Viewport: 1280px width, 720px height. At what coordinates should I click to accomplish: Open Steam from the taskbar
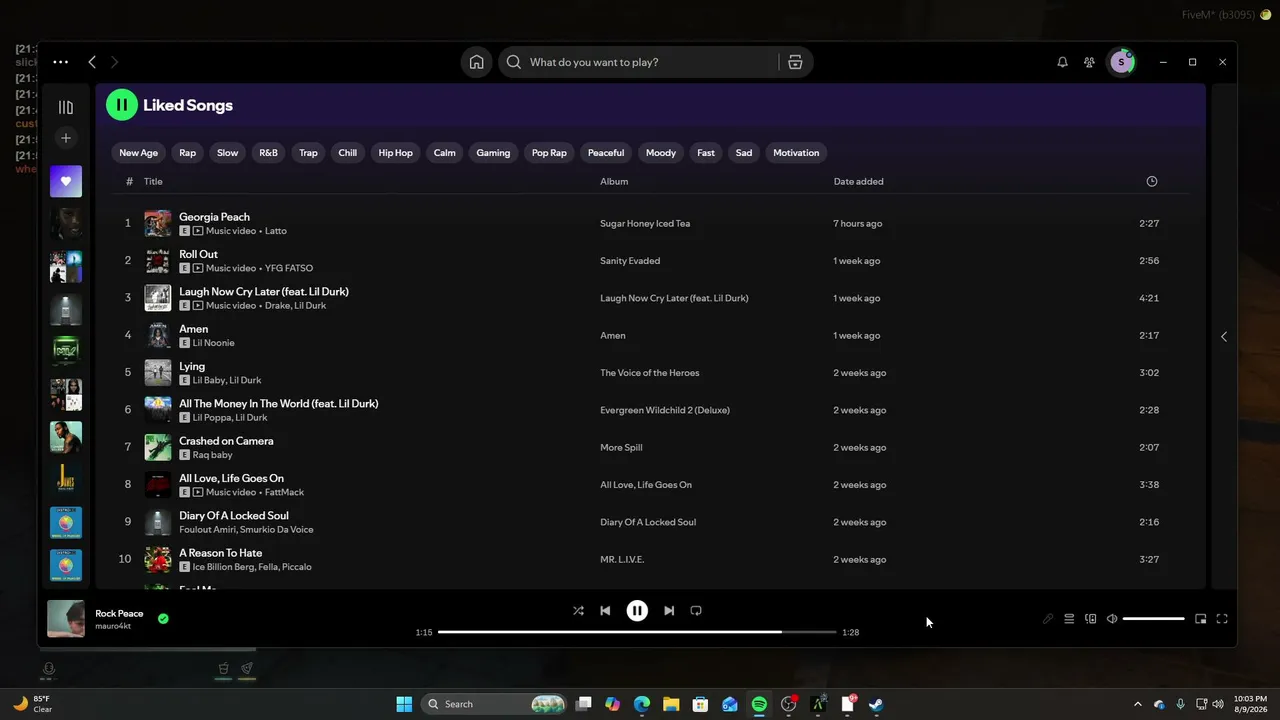[876, 704]
